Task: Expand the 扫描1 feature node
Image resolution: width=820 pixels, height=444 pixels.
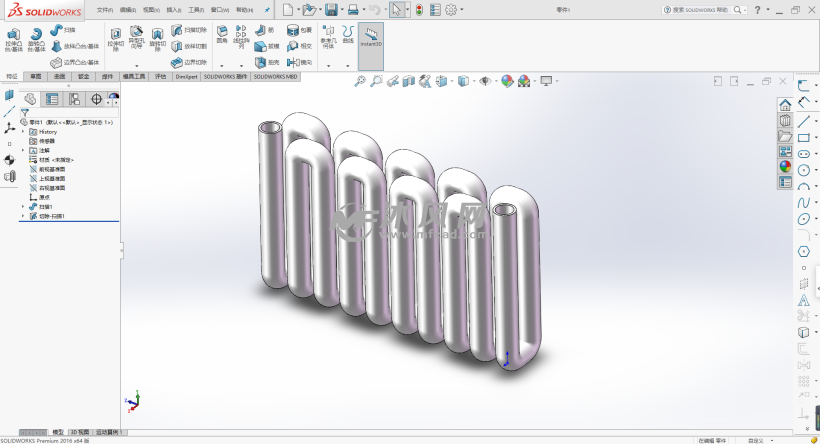Action: [25, 207]
